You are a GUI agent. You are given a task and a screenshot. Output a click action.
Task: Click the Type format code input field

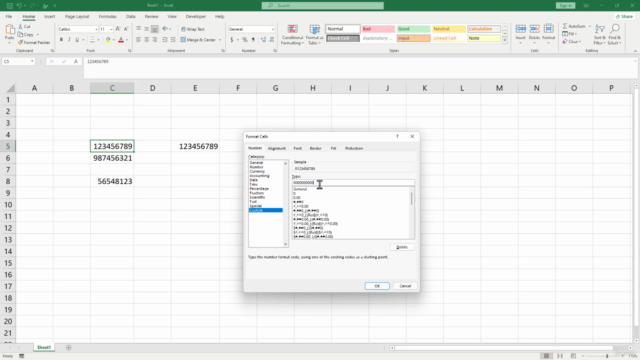(353, 182)
